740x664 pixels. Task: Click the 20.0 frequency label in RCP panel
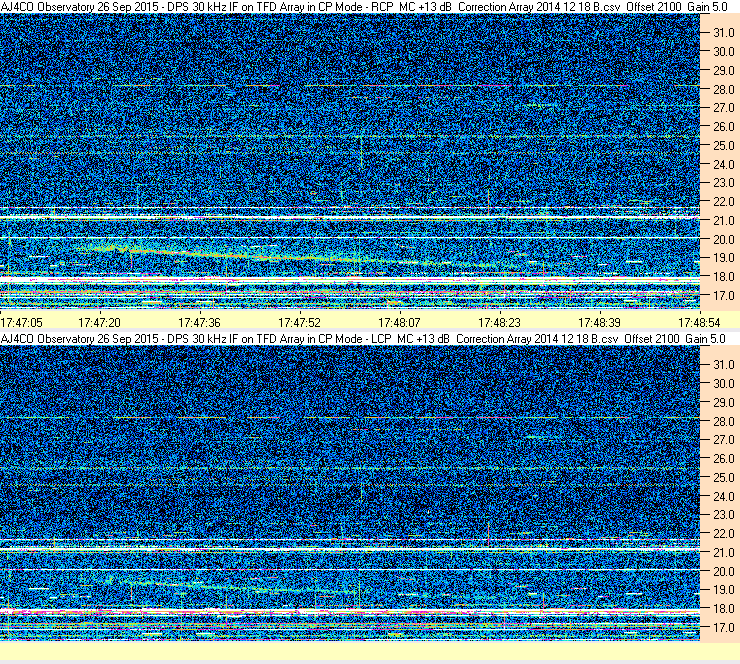(x=723, y=240)
